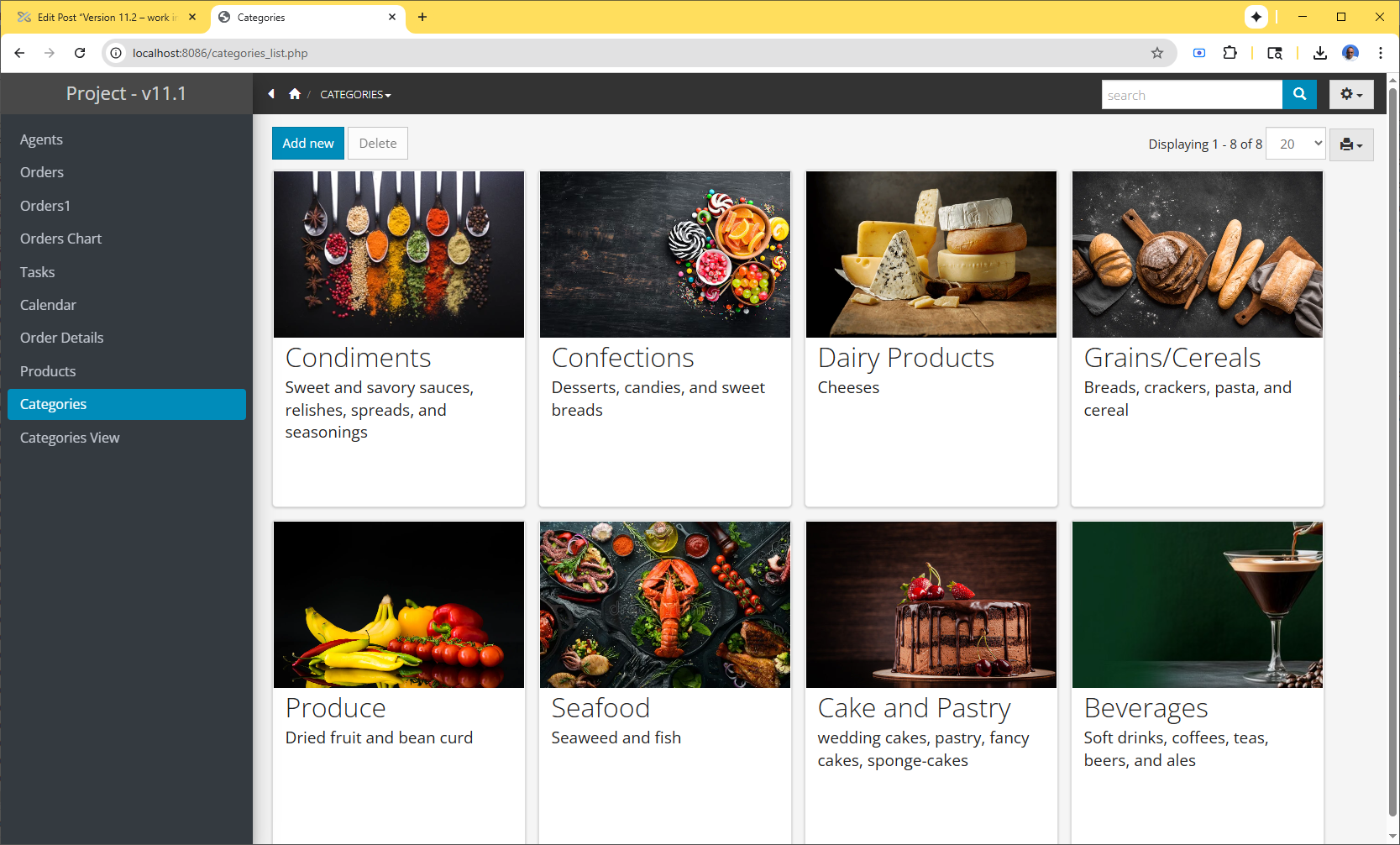Click inside the search field
The image size is (1400, 845).
pyautogui.click(x=1191, y=95)
